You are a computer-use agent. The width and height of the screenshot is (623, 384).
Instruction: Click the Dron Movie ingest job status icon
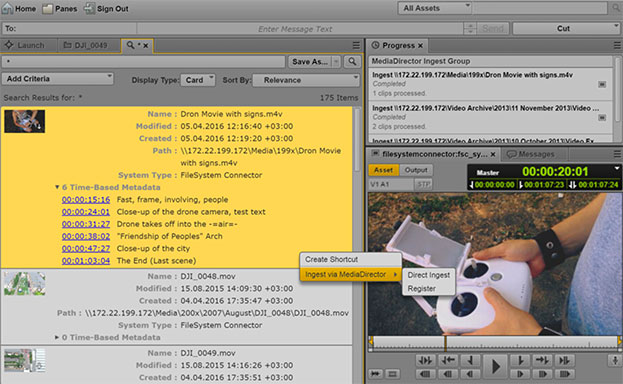pos(602,84)
